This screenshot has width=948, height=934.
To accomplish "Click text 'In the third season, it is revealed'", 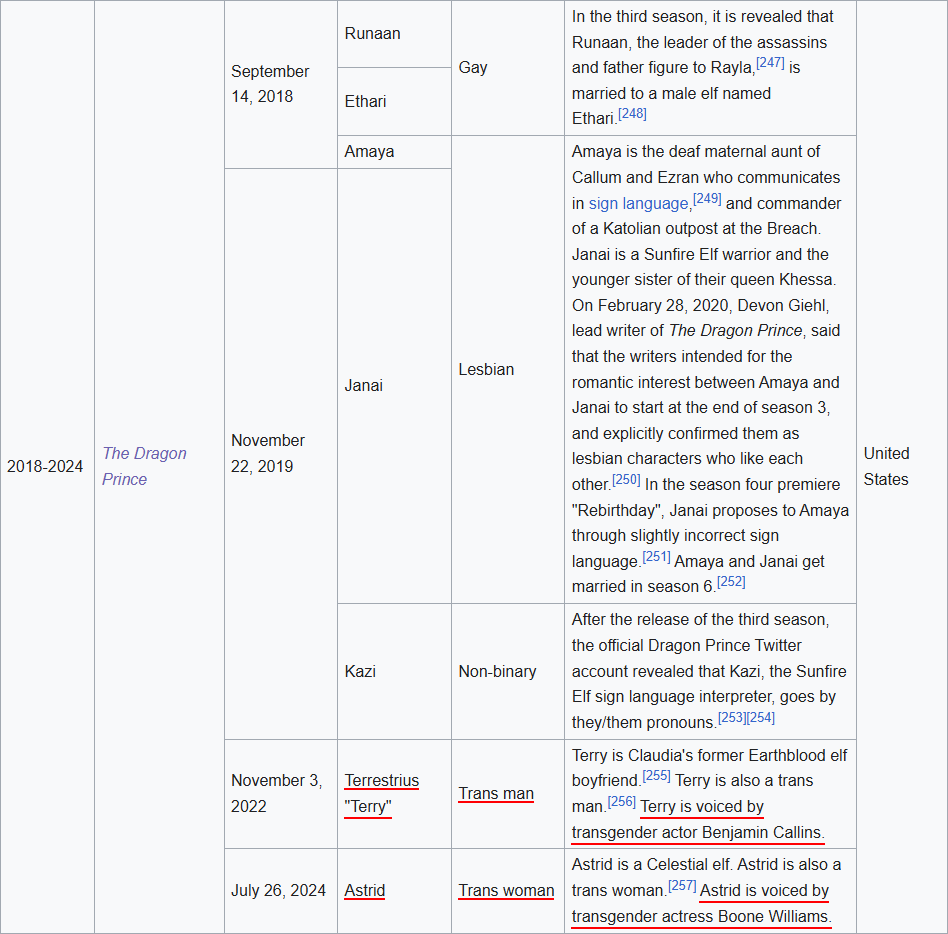I will 703,16.
